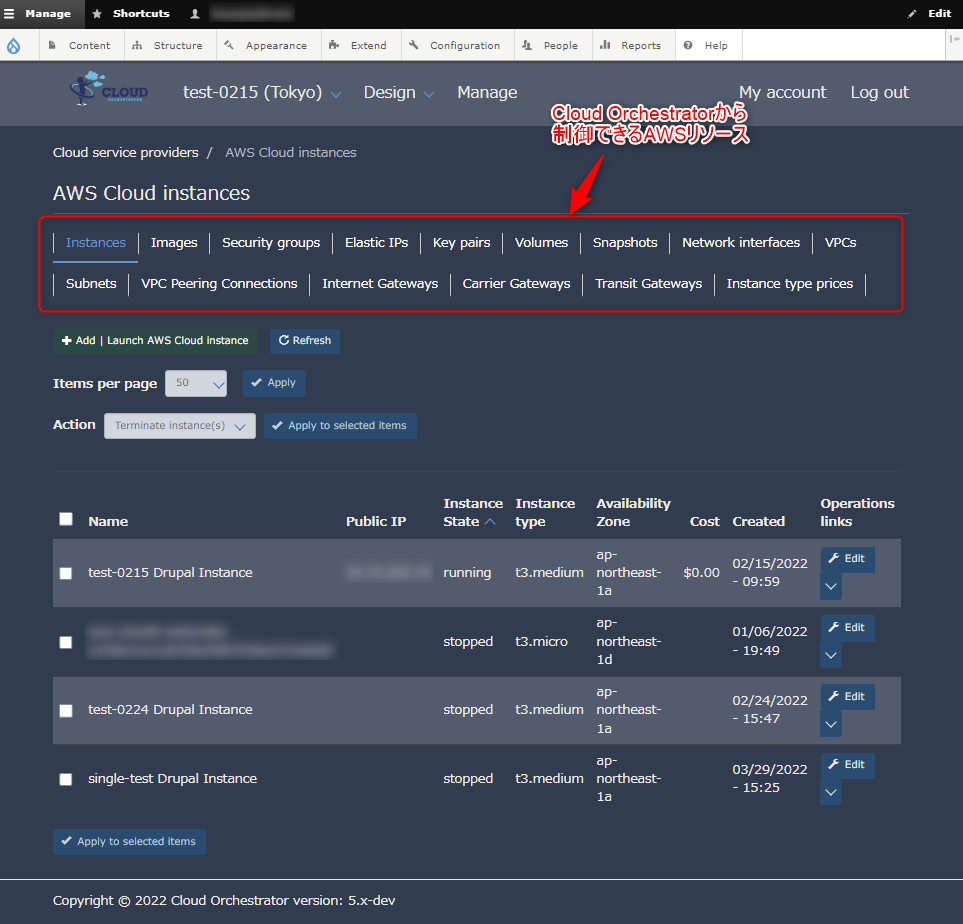Click Apply to selected items beside Action
This screenshot has width=963, height=924.
coord(340,426)
